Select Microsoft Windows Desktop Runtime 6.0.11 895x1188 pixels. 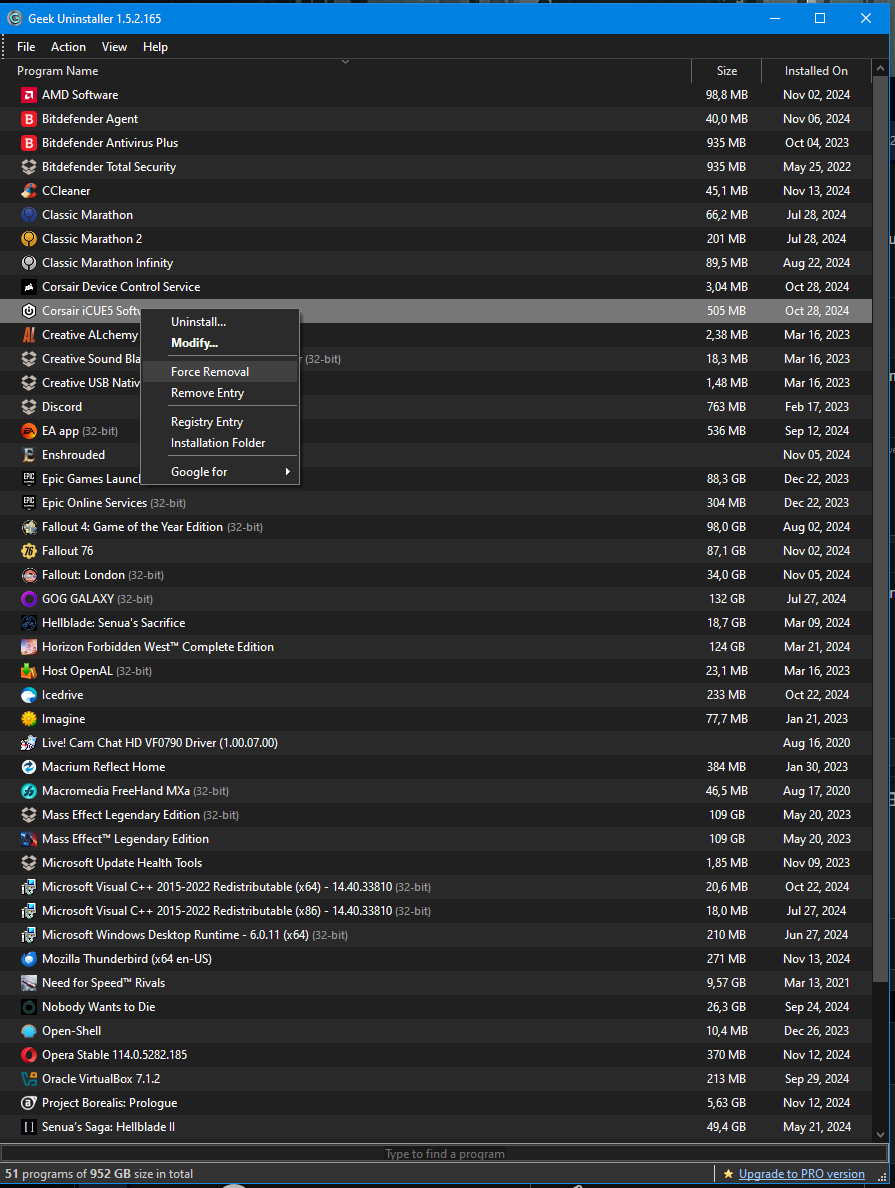[436, 935]
